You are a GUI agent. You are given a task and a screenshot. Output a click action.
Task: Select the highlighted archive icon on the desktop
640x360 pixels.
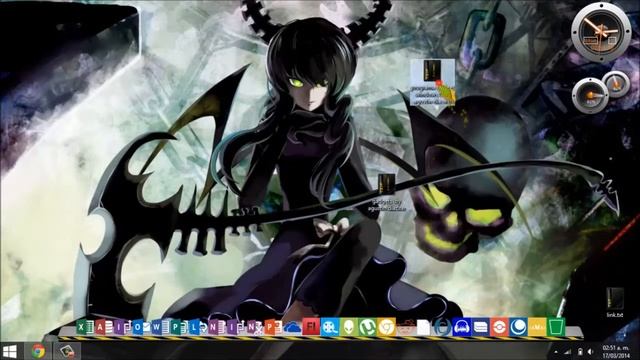click(433, 82)
